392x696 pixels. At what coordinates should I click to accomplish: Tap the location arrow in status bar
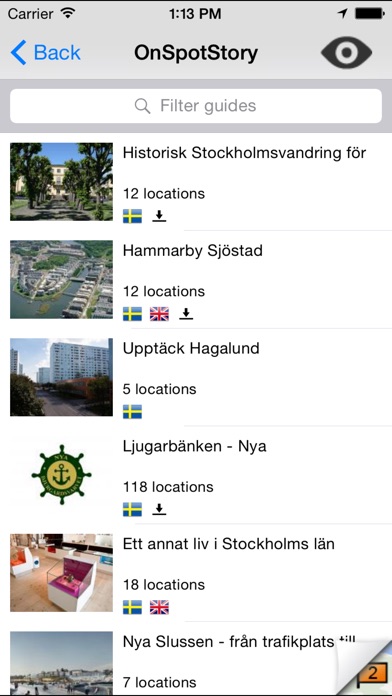click(342, 14)
